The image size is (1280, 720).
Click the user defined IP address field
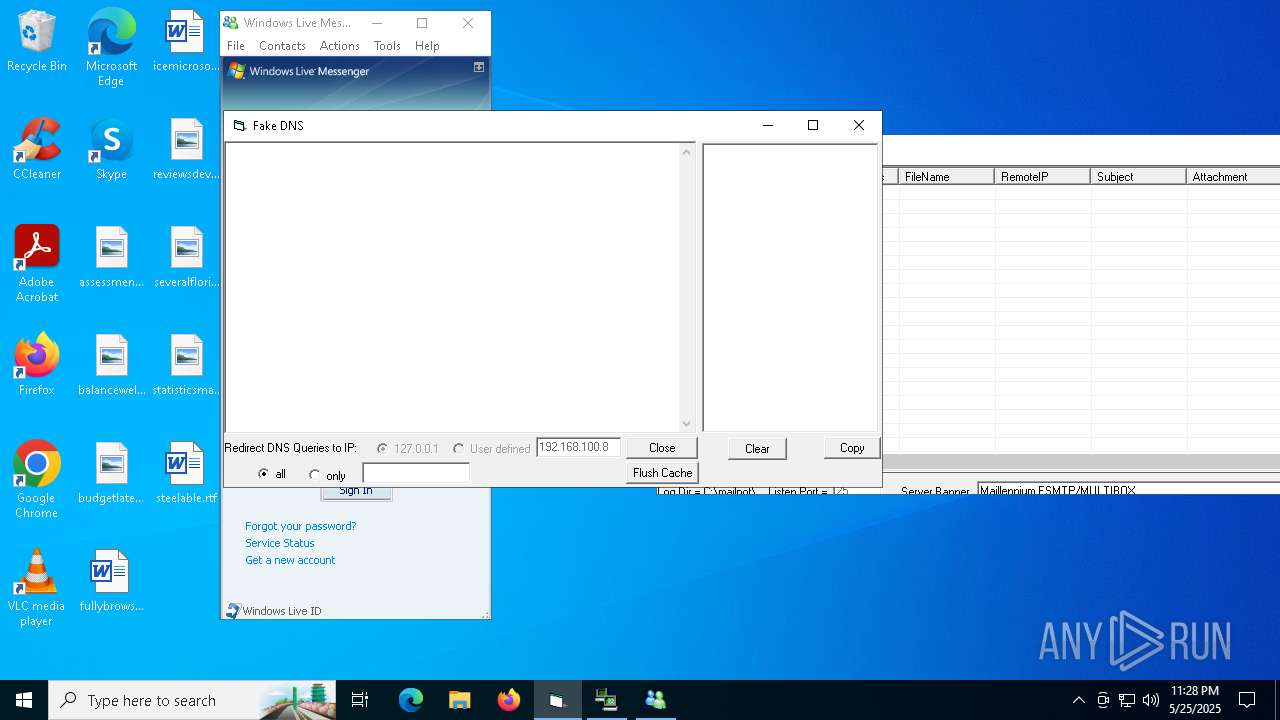(578, 448)
